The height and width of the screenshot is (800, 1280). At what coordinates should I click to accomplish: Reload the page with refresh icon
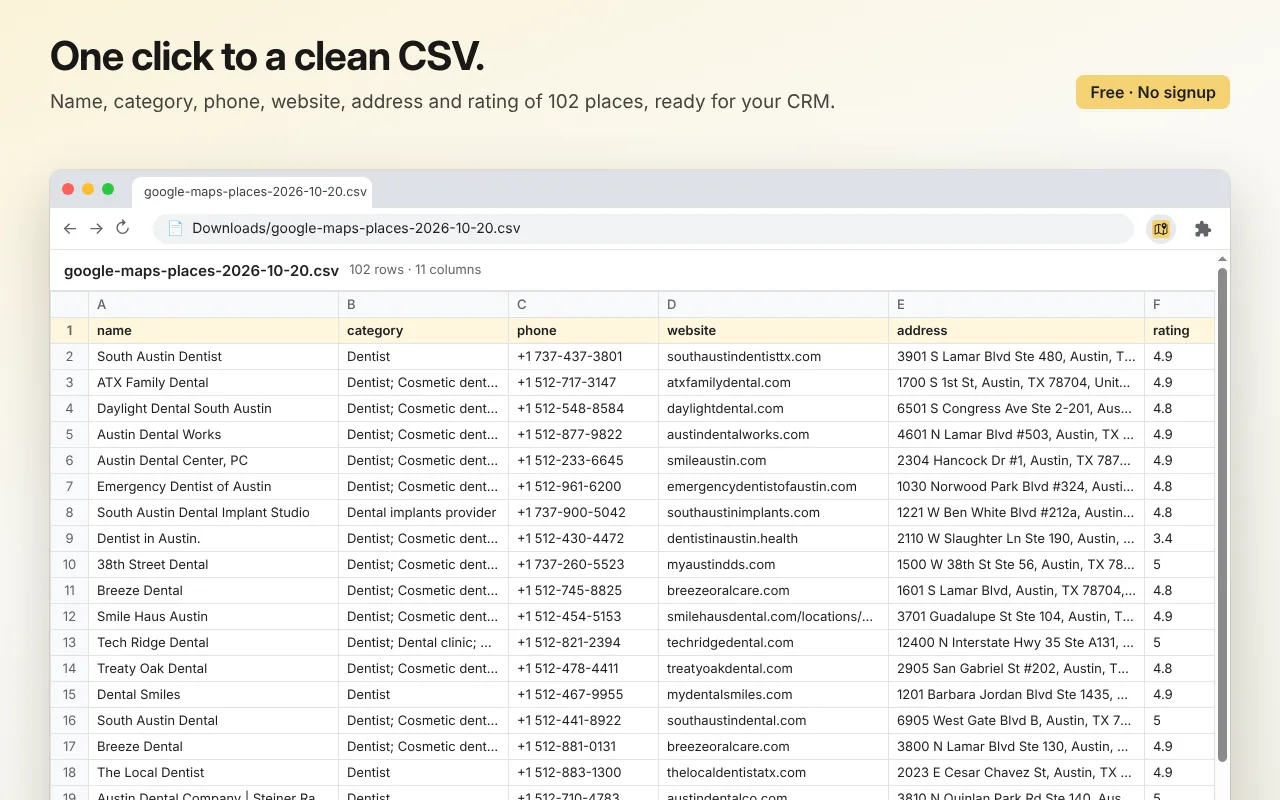tap(123, 228)
